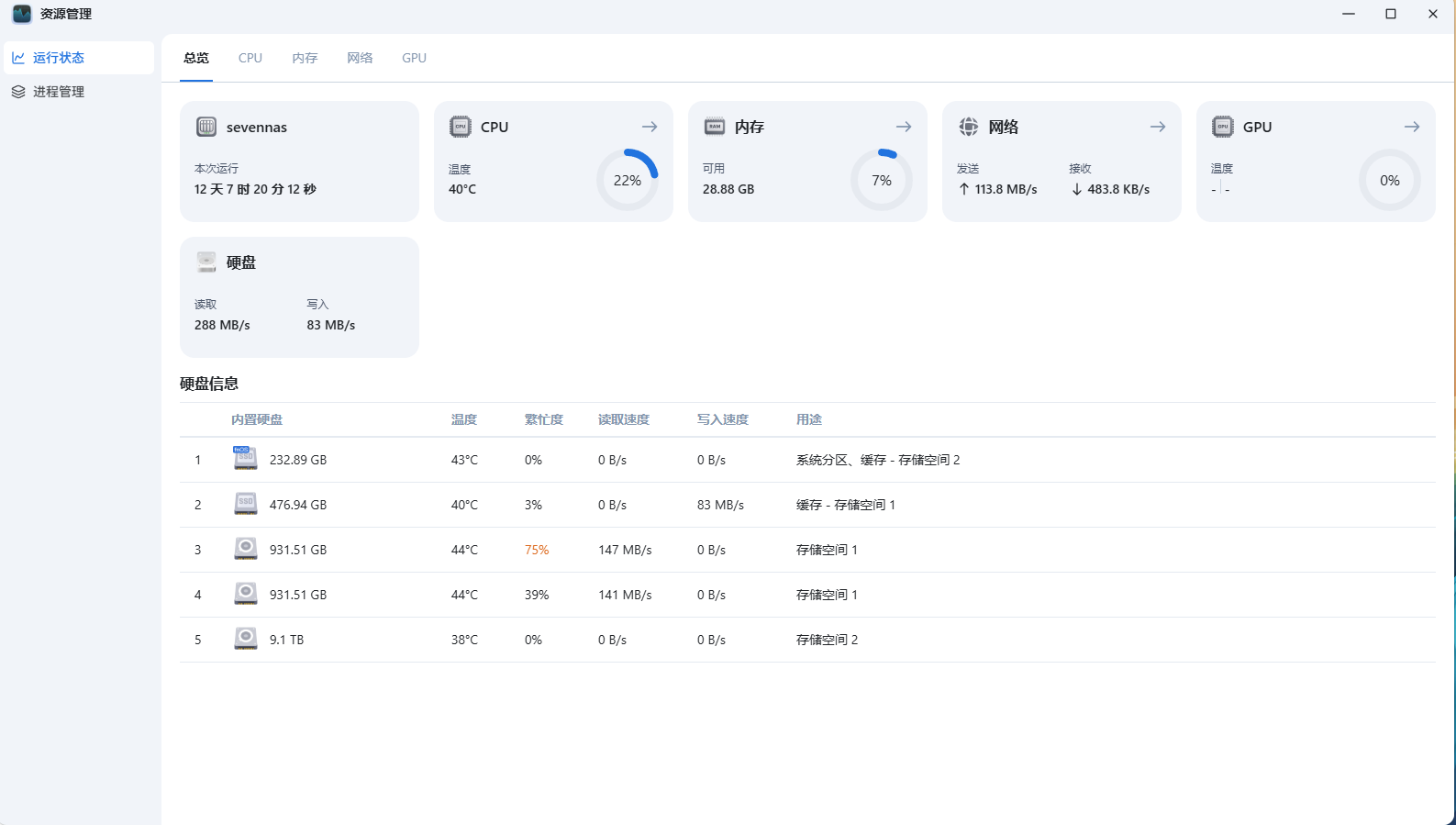Click the download arrow beside 483.8 KB/s

point(1077,189)
